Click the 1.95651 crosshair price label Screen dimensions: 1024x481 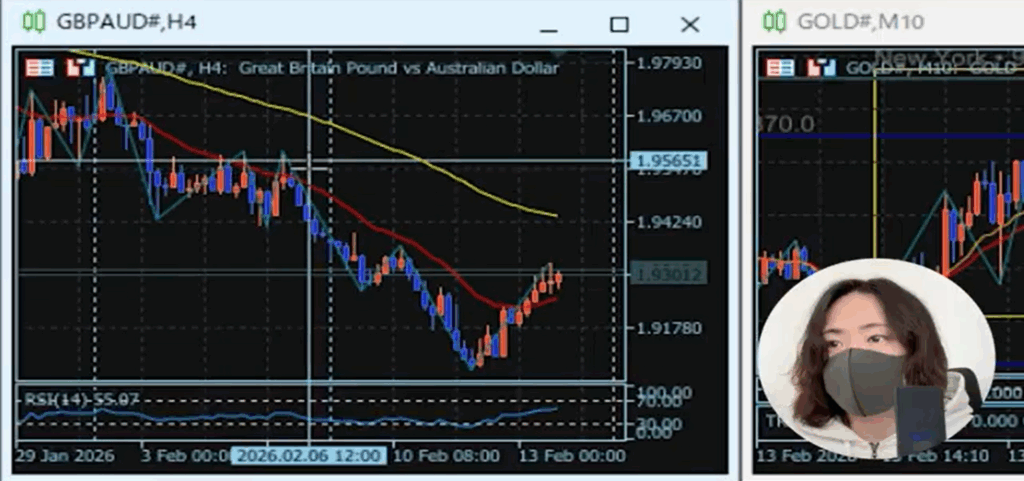pos(668,161)
